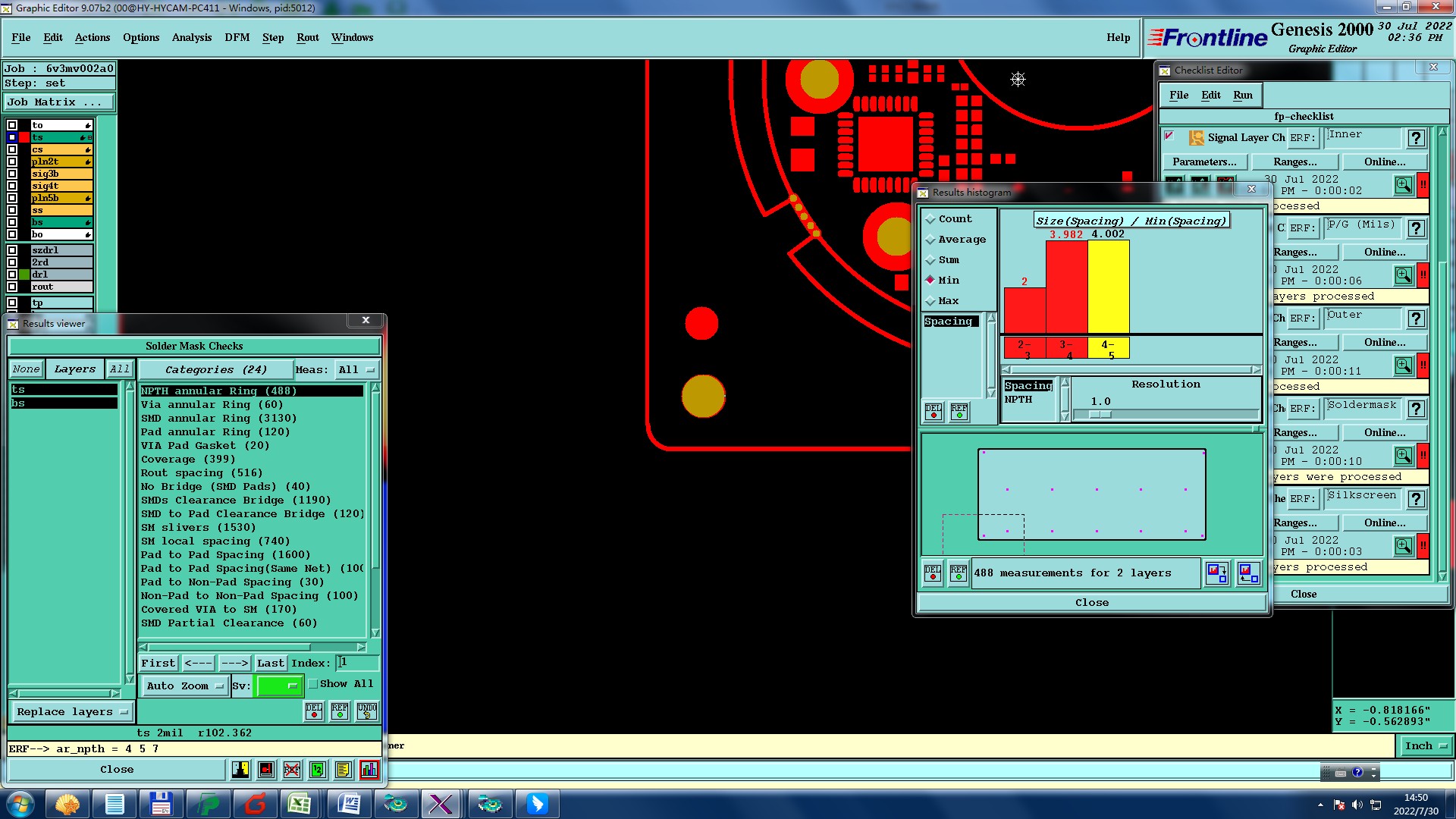Screen dimensions: 1456x819
Task: Select the Max histogram option
Action: [x=942, y=301]
